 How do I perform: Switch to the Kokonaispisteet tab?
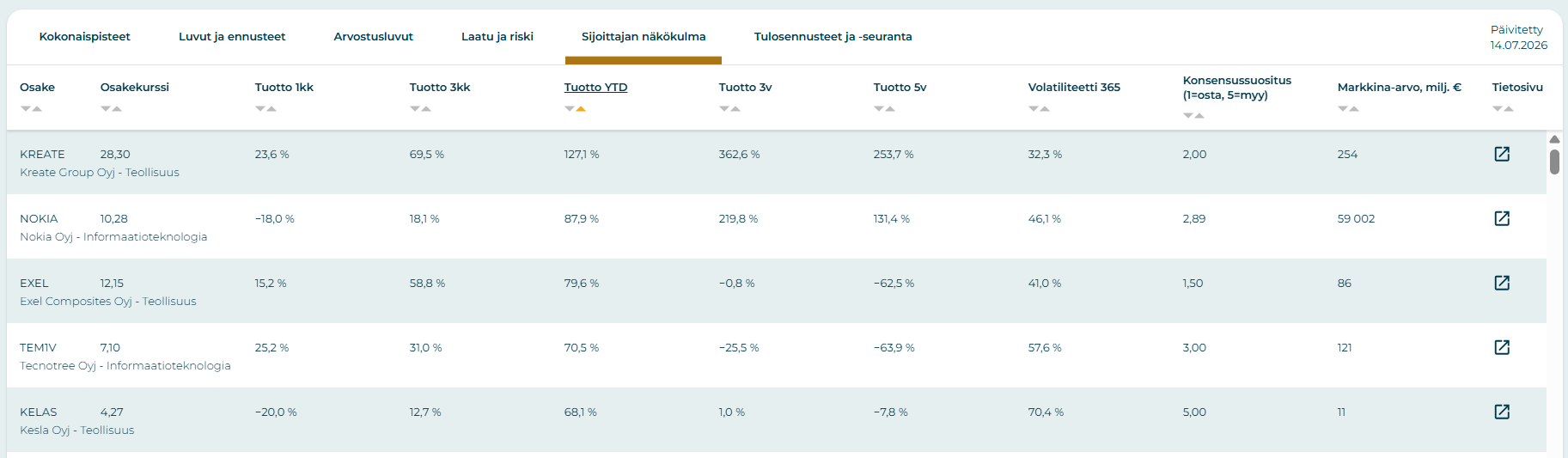coord(84,37)
